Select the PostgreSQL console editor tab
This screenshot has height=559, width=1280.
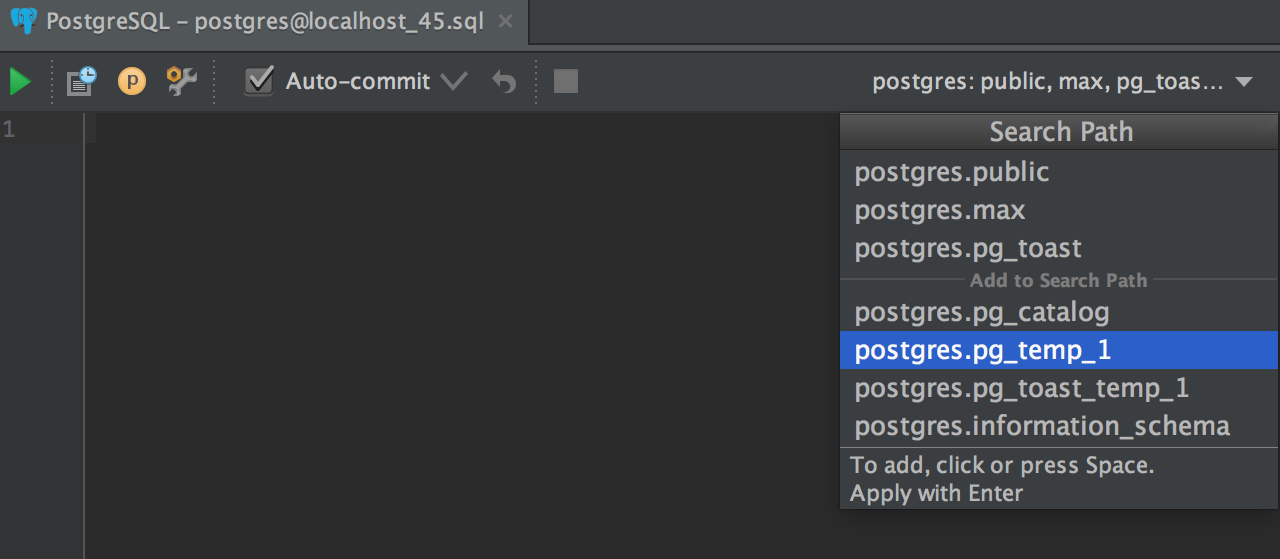click(x=264, y=22)
